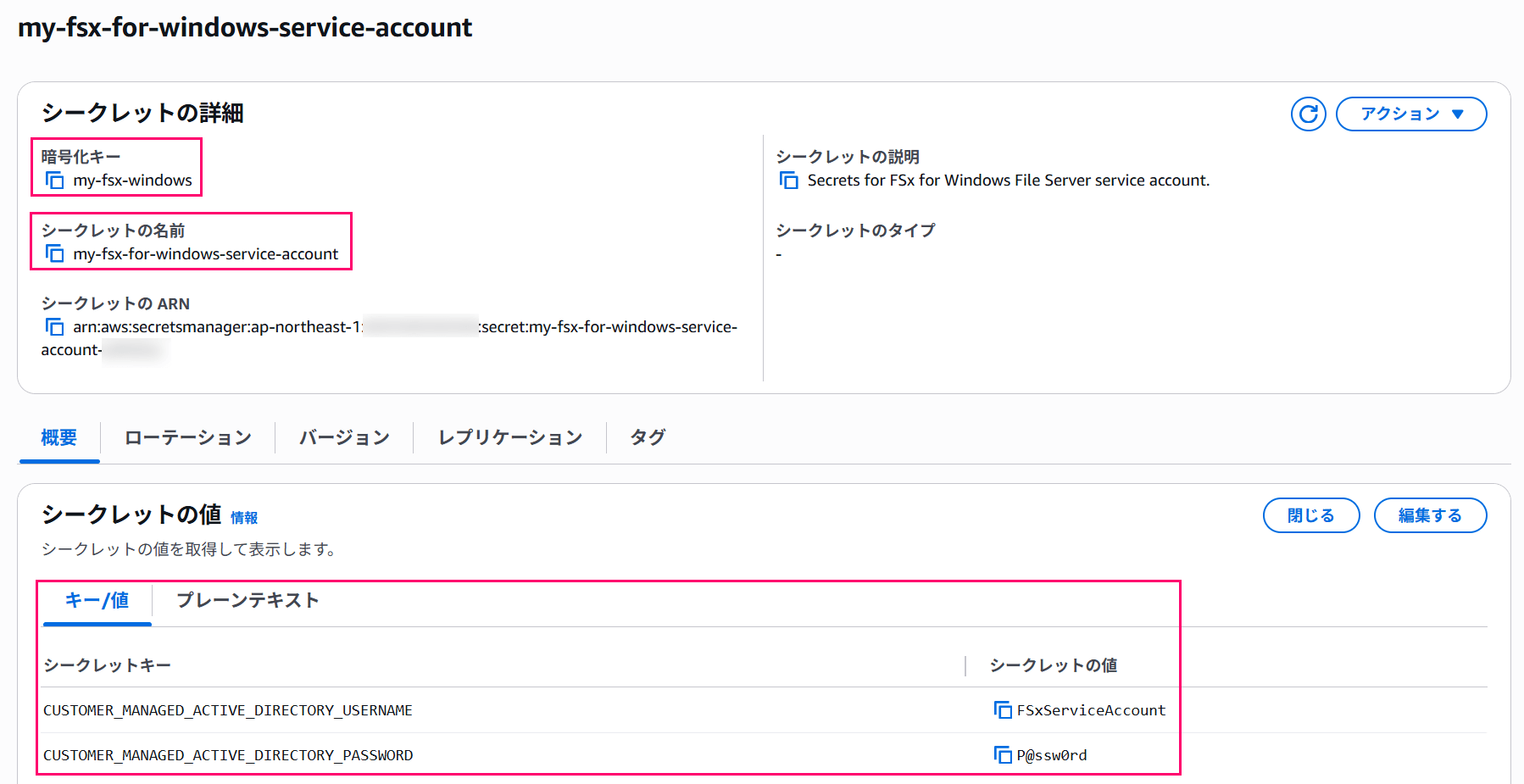
Task: Refresh the secret details panel
Action: pyautogui.click(x=1308, y=114)
